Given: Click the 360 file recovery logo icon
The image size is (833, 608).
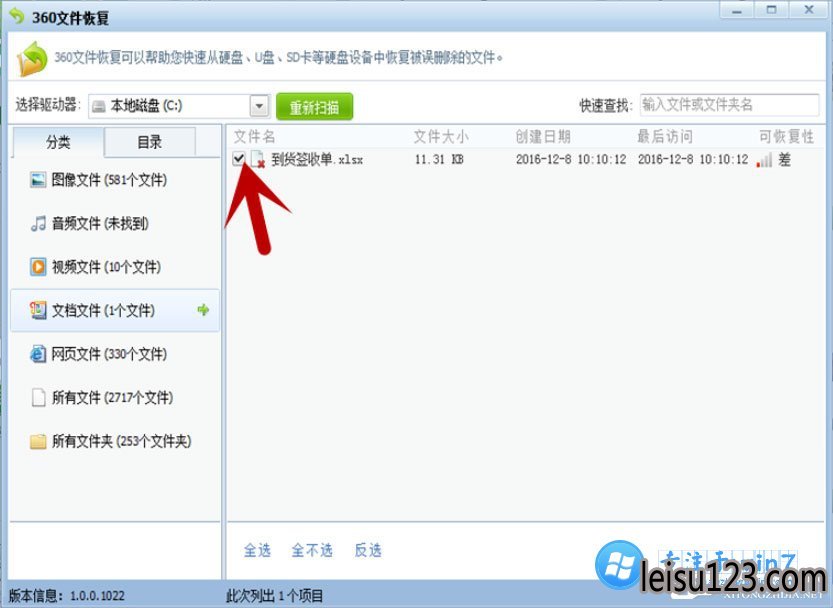Looking at the screenshot, I should click(x=17, y=16).
